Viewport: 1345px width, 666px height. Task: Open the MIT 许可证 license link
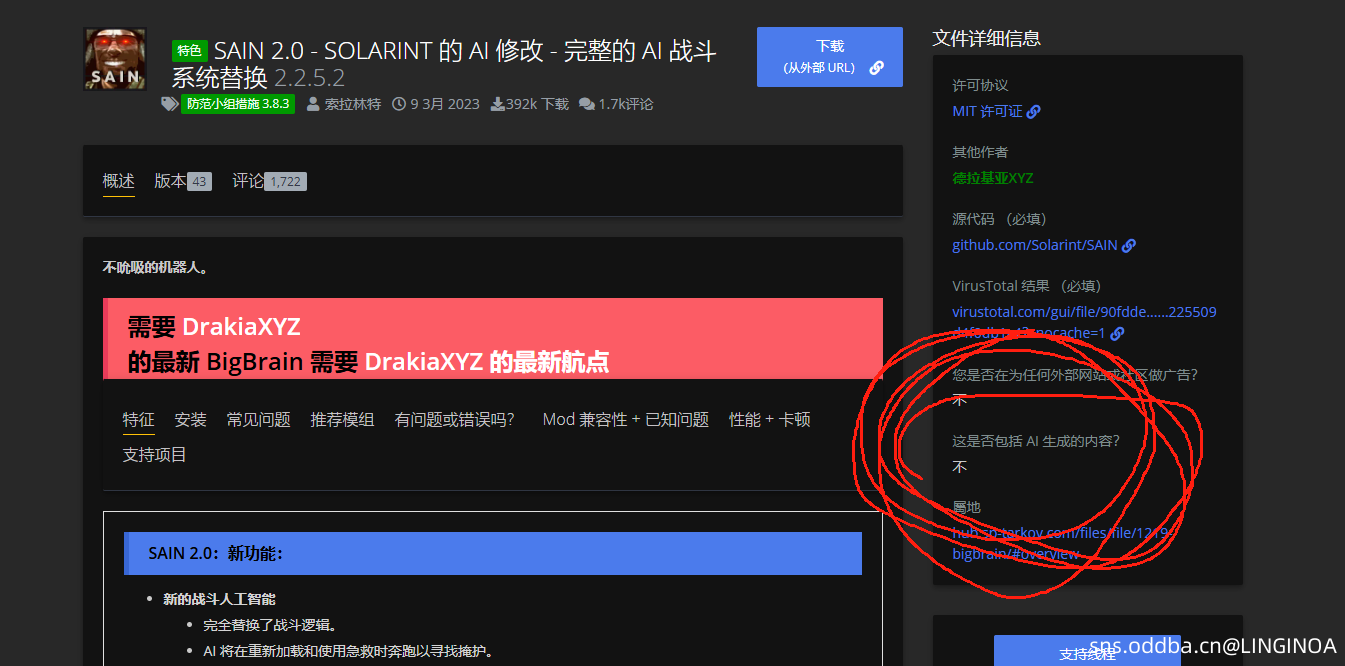coord(987,112)
